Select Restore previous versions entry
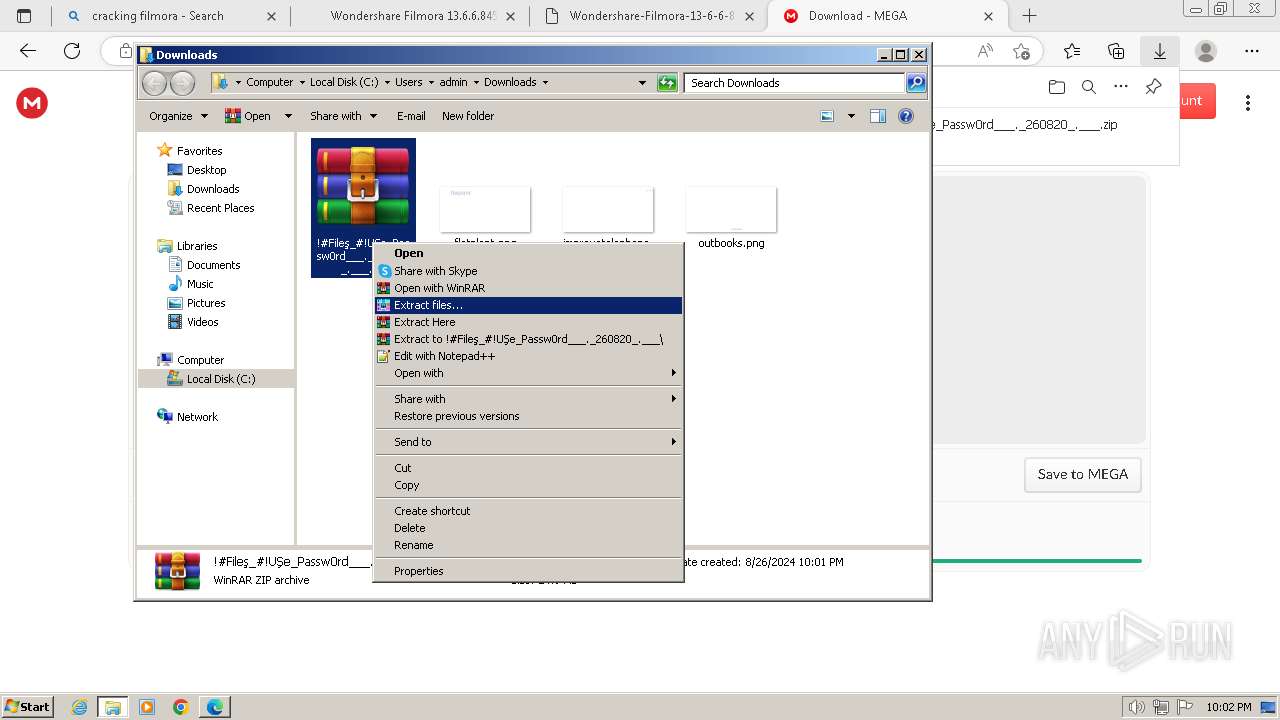The width and height of the screenshot is (1280, 720). [x=528, y=416]
